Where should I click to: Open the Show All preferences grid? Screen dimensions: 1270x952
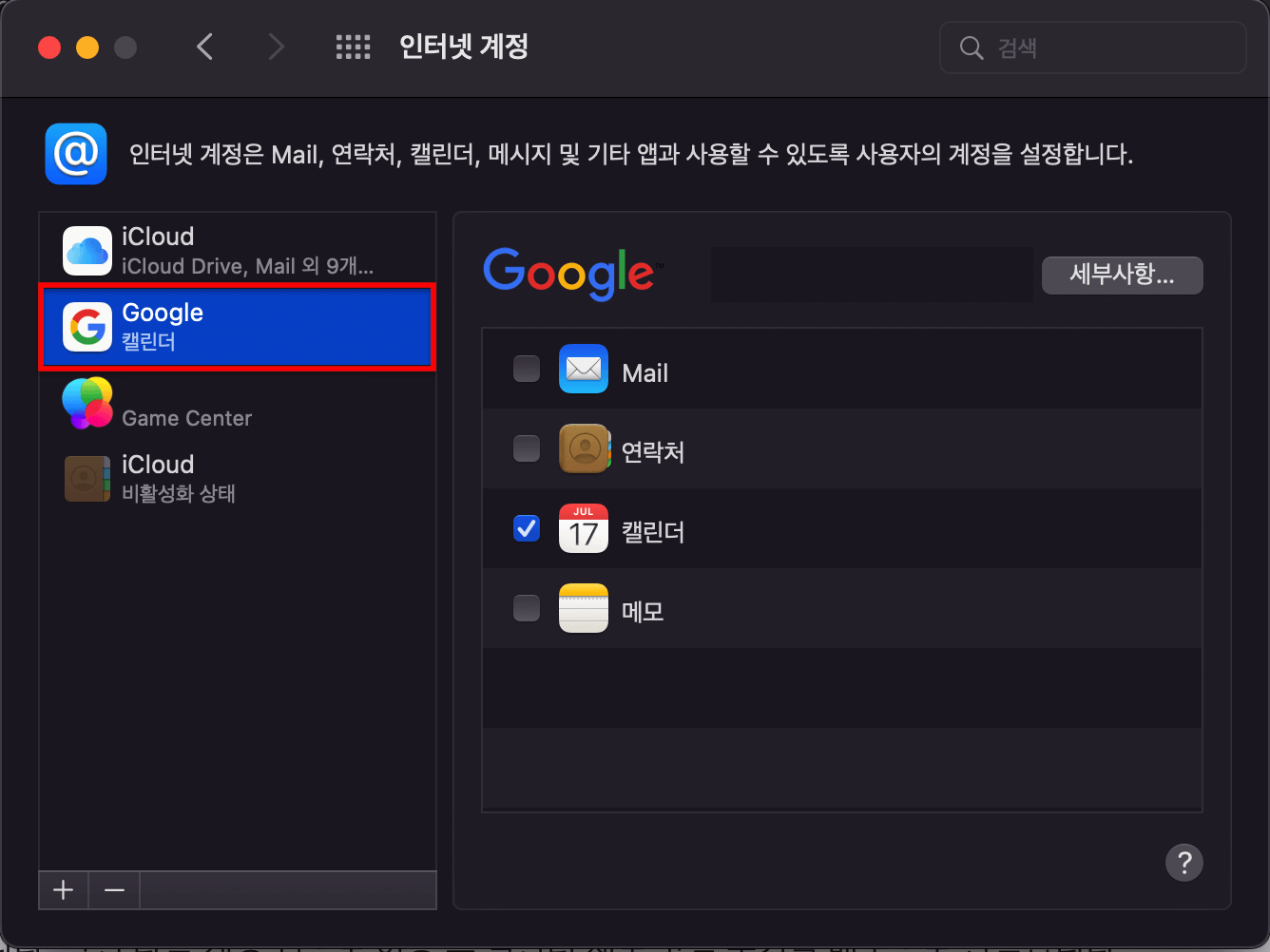(x=353, y=47)
